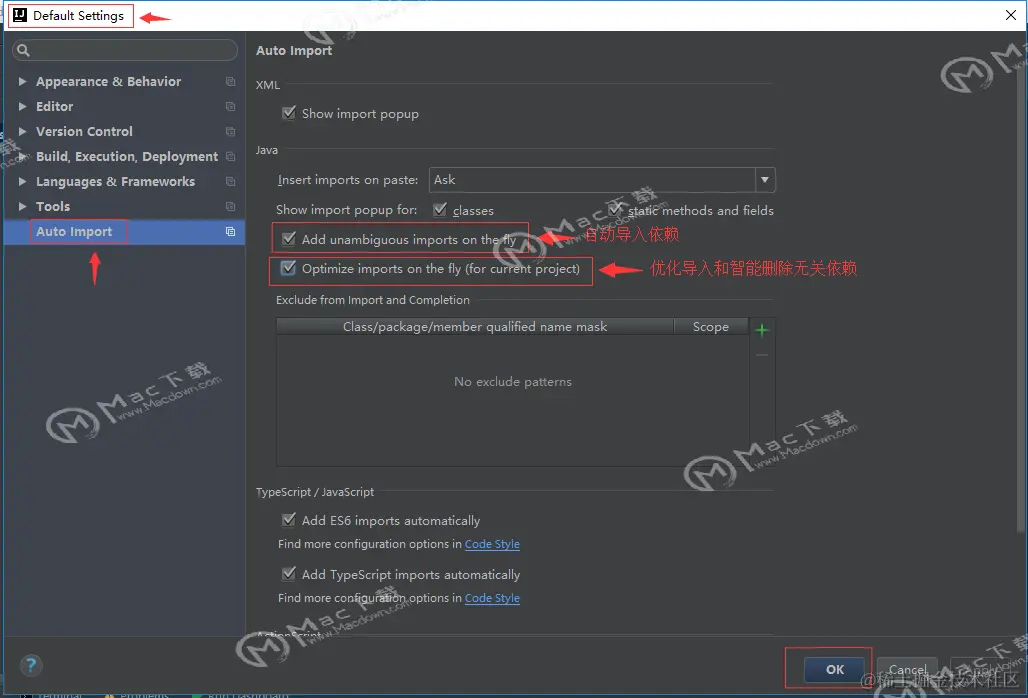
Task: Click Class/package/member qualified name mask header
Action: click(475, 326)
